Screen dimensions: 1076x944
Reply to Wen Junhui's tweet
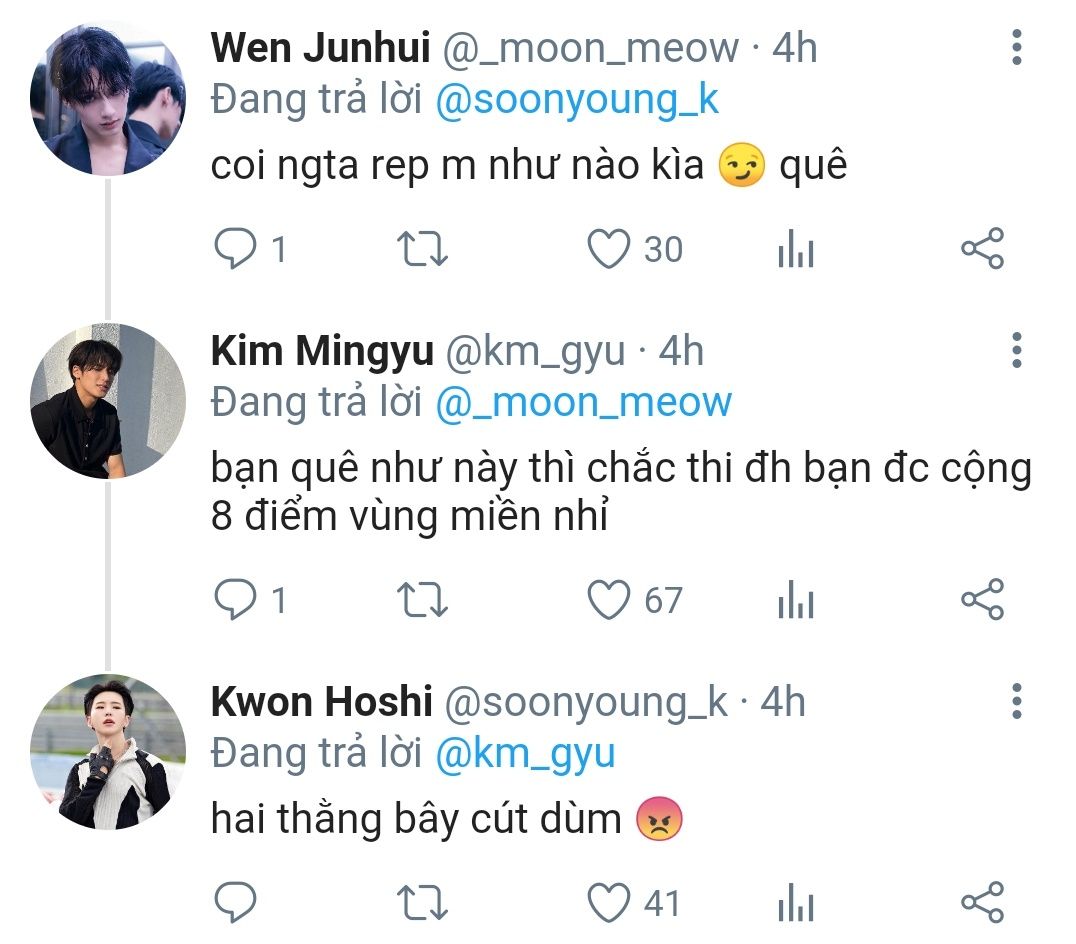pos(236,249)
